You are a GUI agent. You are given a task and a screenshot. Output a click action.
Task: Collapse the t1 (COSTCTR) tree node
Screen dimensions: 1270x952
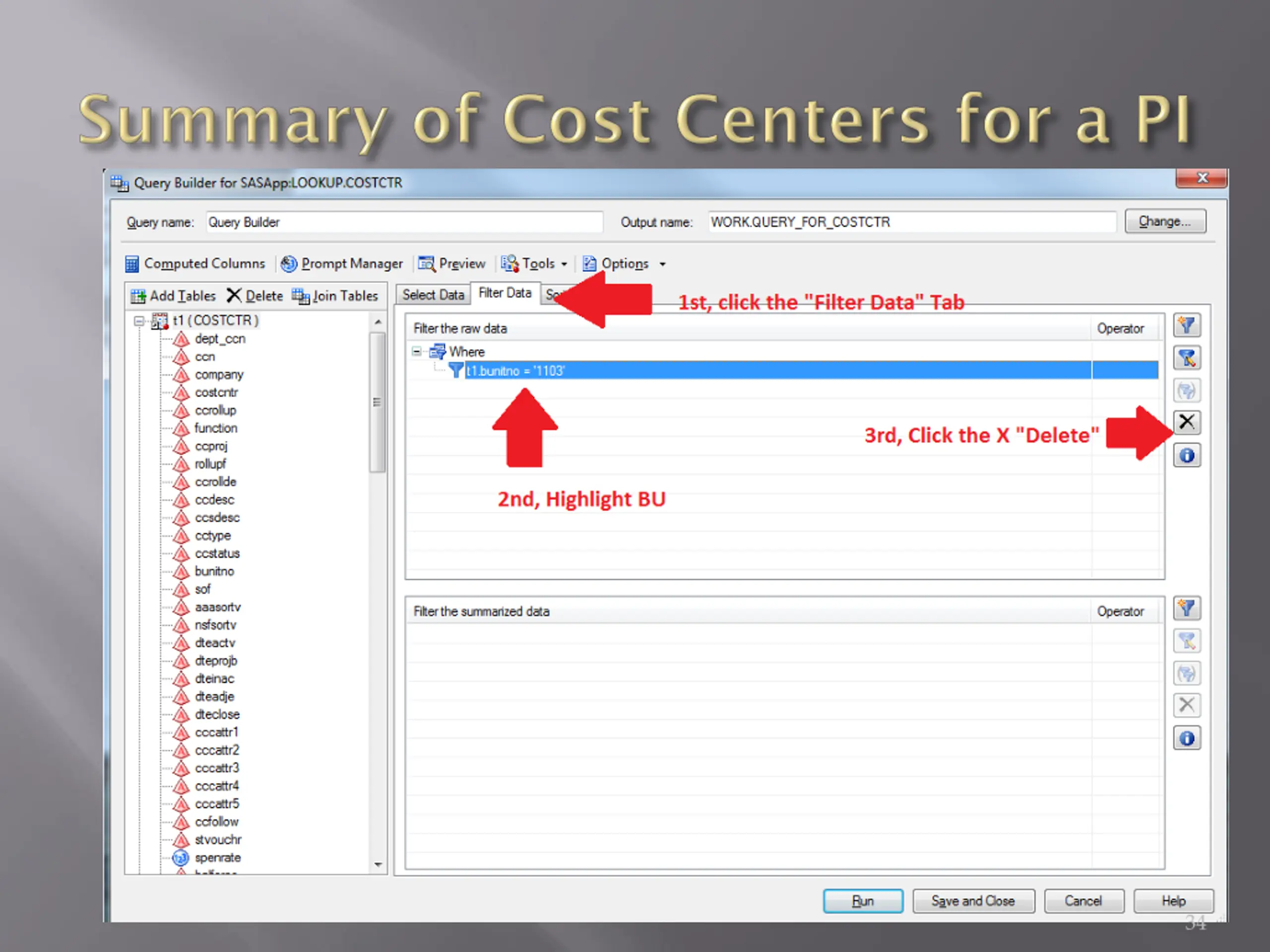139,321
